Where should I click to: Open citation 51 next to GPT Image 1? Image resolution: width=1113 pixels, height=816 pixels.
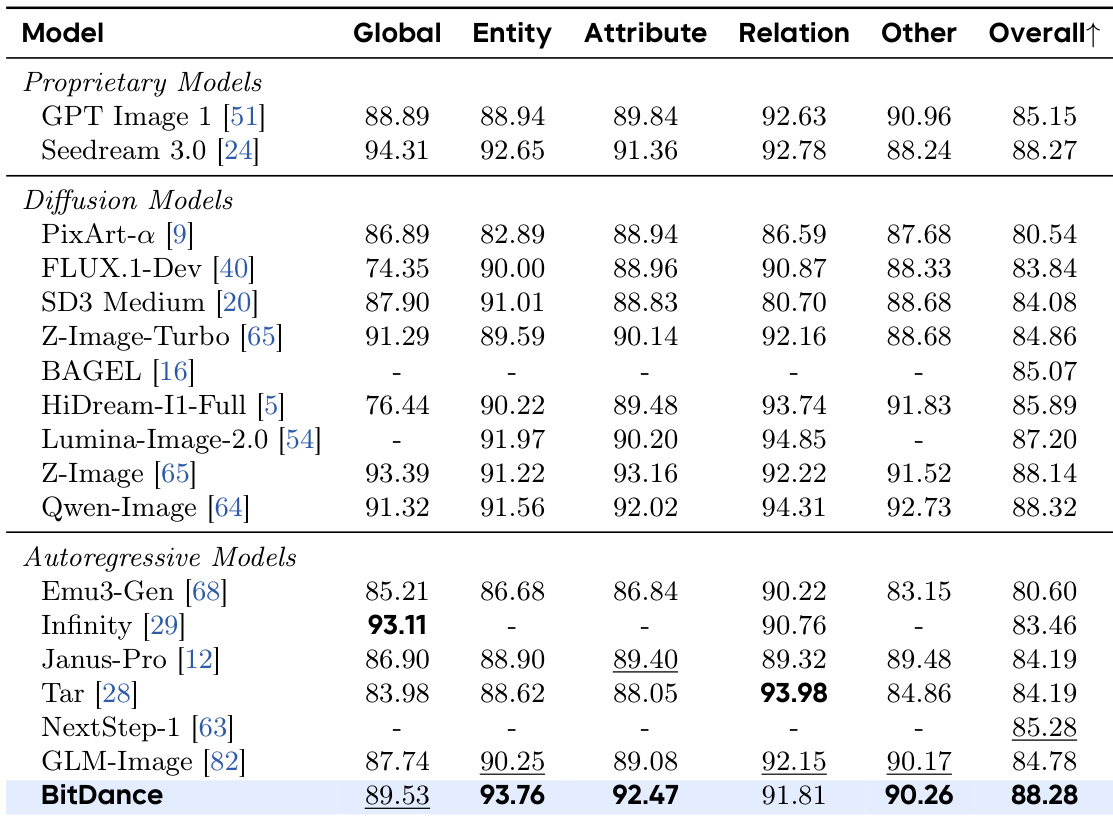click(x=244, y=117)
